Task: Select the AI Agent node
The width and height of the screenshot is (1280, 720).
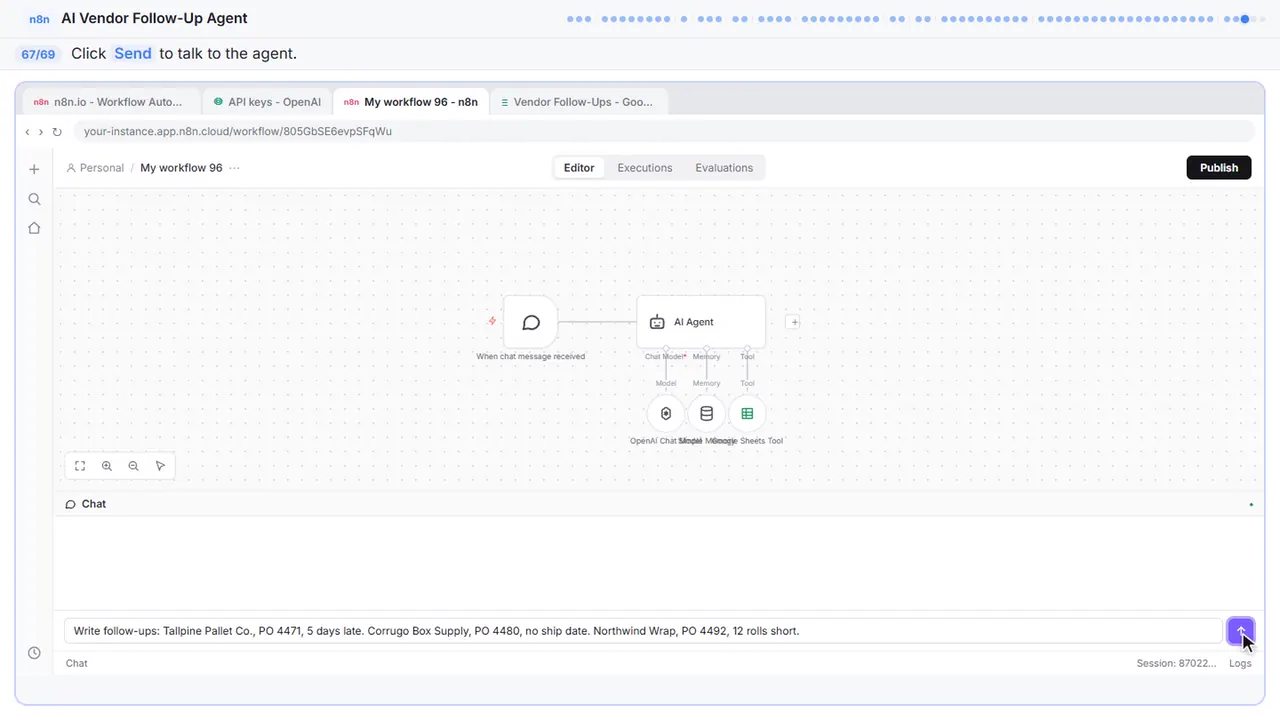Action: 701,322
